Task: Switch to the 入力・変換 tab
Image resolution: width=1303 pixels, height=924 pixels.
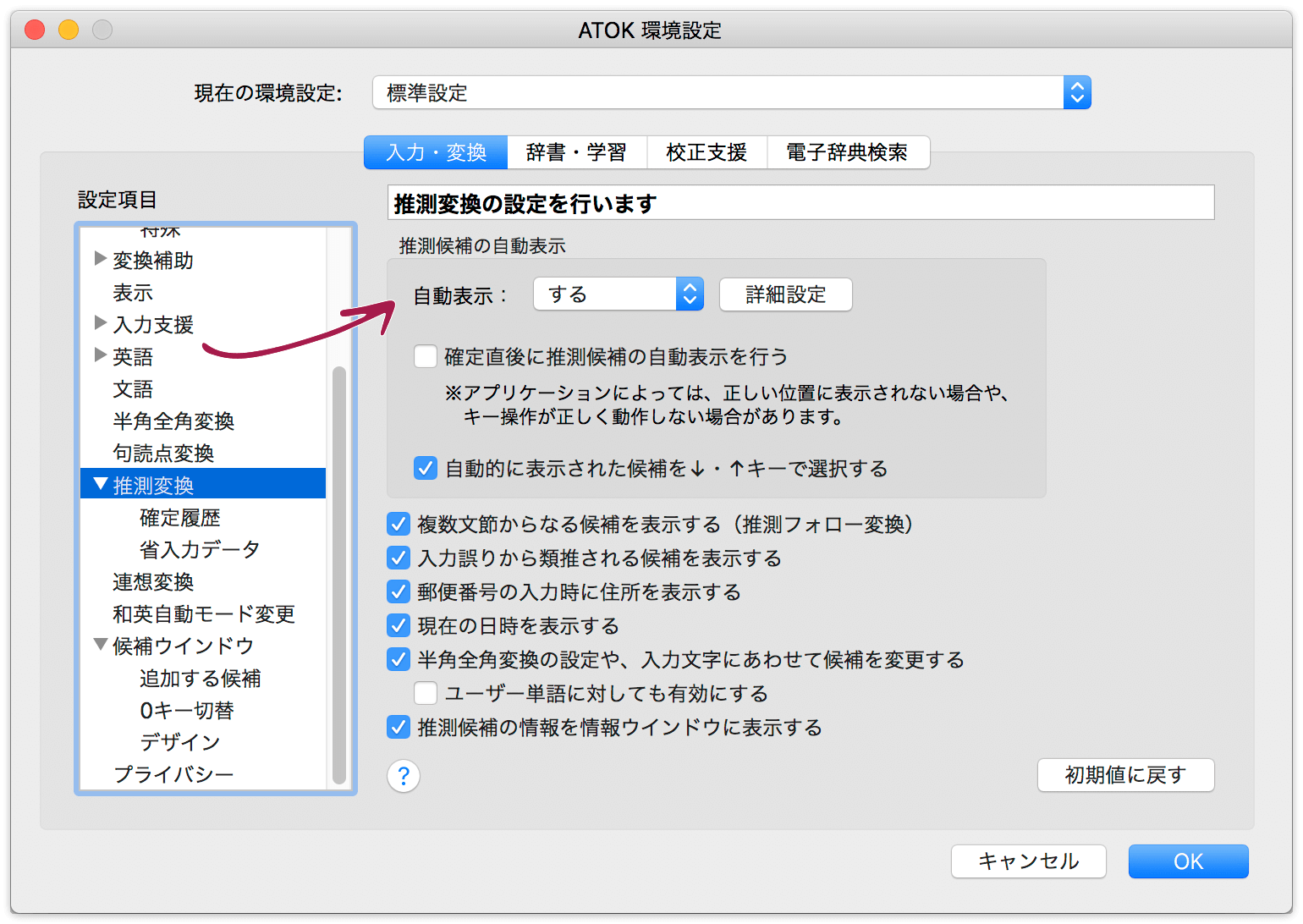Action: click(x=436, y=152)
